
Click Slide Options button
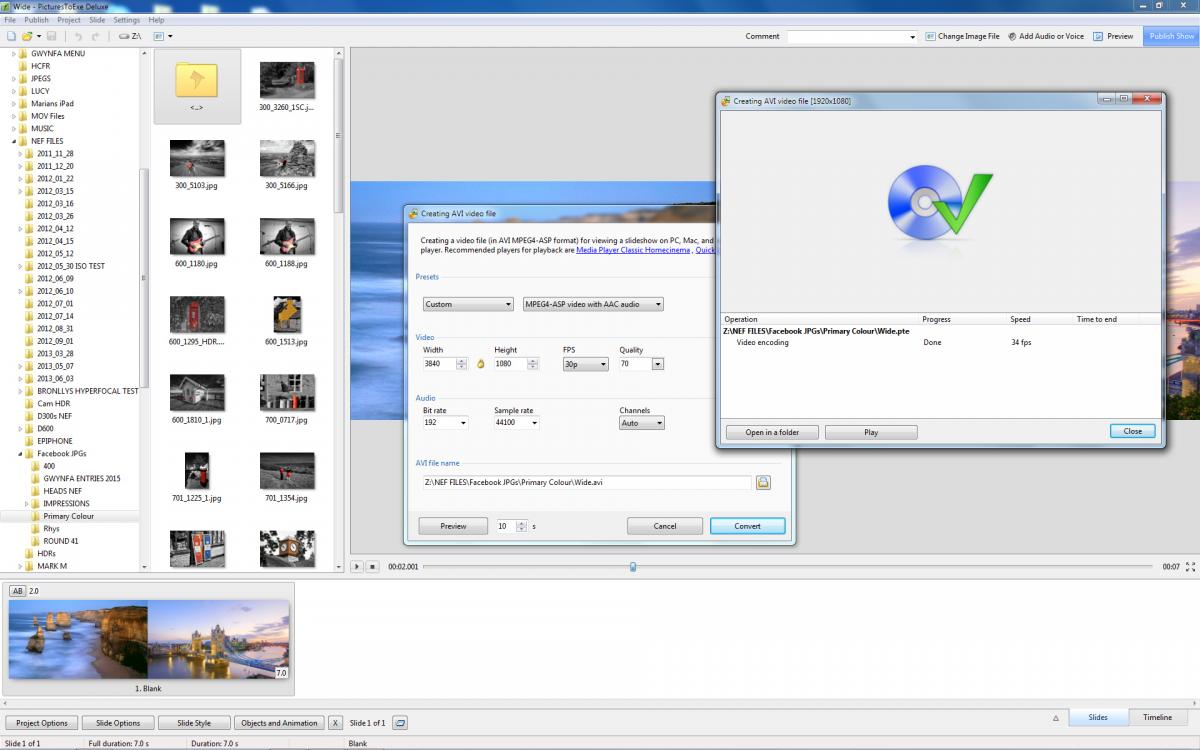[x=118, y=723]
